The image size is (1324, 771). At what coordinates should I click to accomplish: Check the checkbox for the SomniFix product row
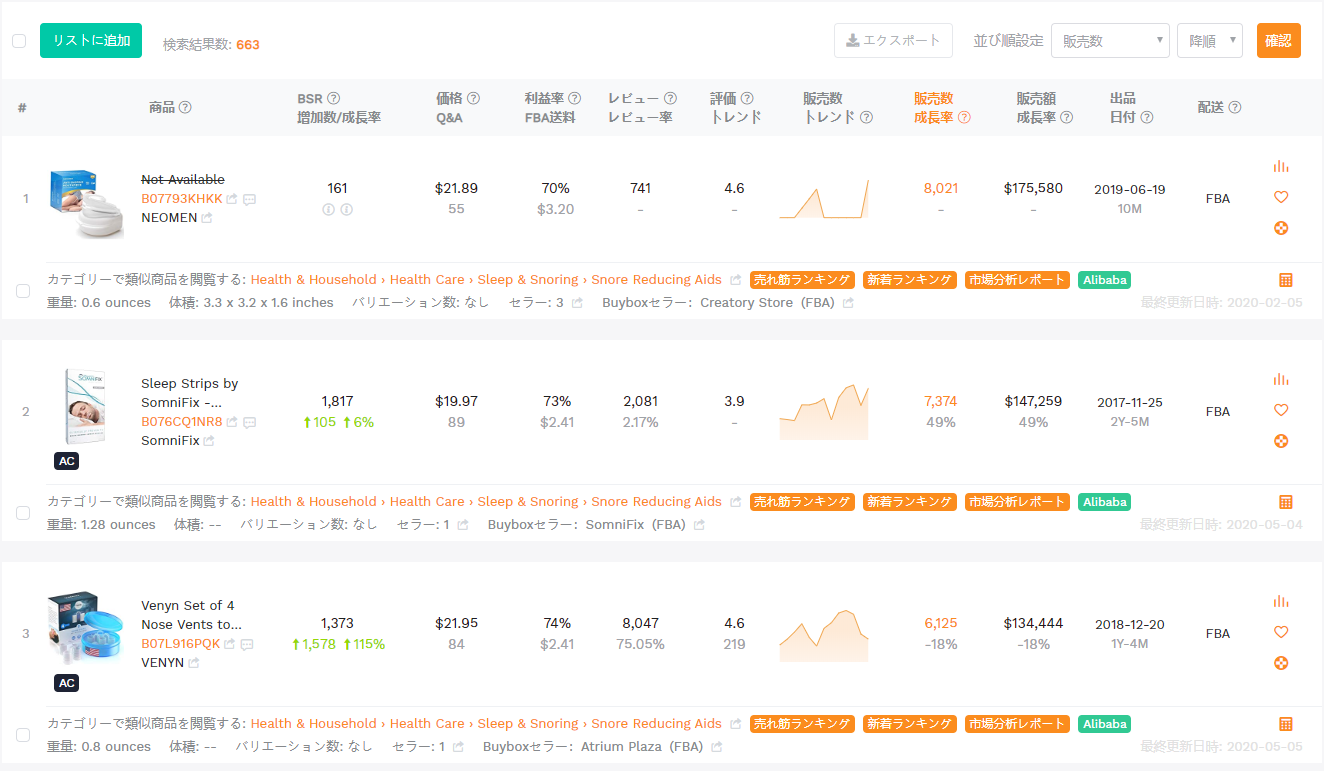pos(23,513)
